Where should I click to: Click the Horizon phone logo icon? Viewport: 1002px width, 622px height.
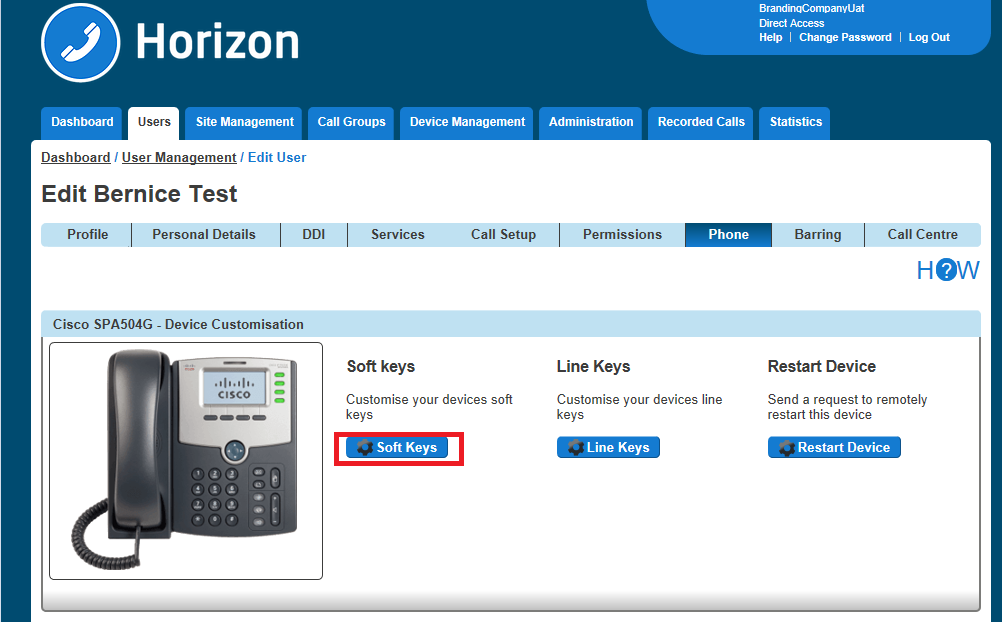pos(81,42)
